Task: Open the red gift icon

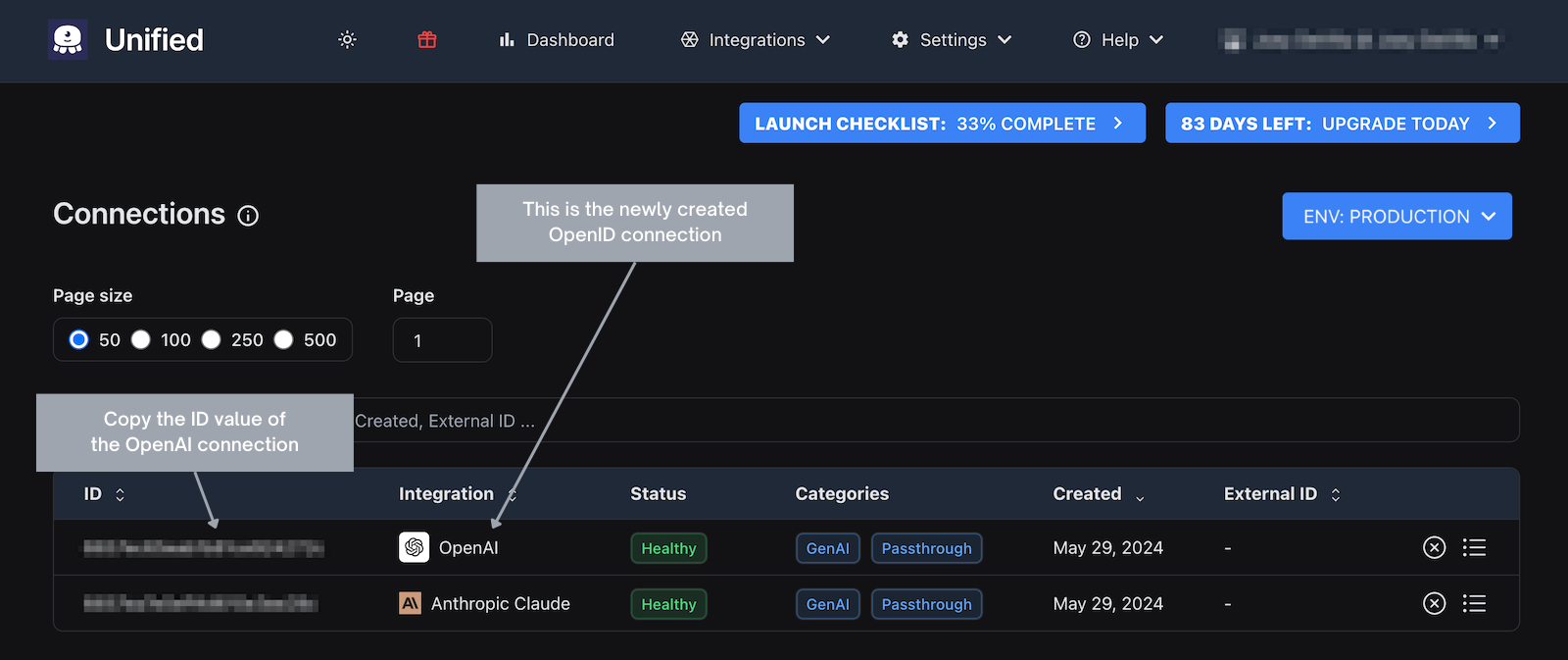Action: point(427,40)
